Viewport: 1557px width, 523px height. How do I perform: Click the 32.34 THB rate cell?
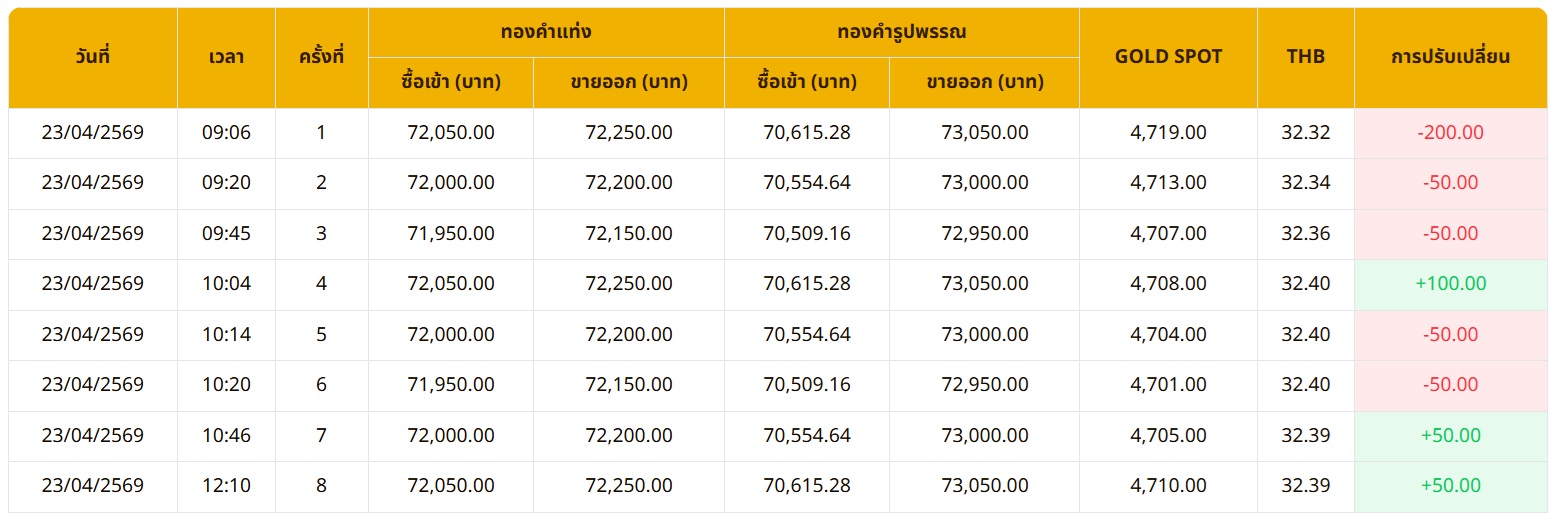tap(1305, 183)
